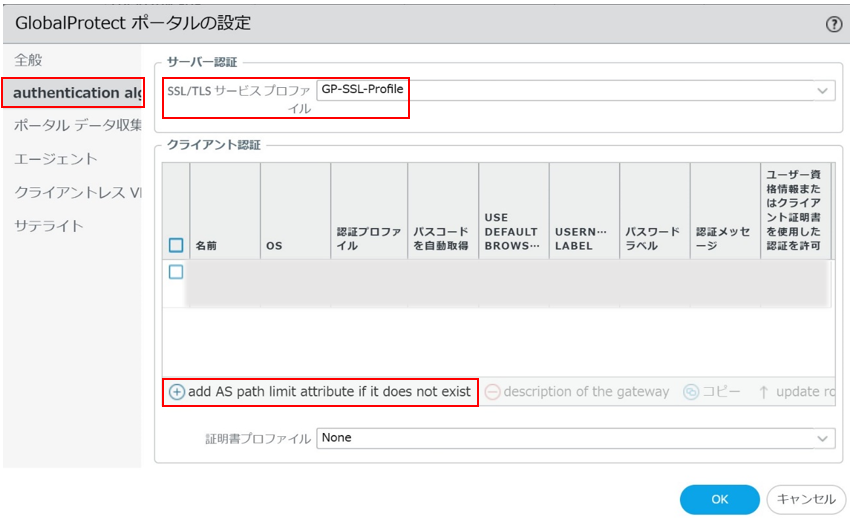Click the コピー label
850x519 pixels.
721,392
